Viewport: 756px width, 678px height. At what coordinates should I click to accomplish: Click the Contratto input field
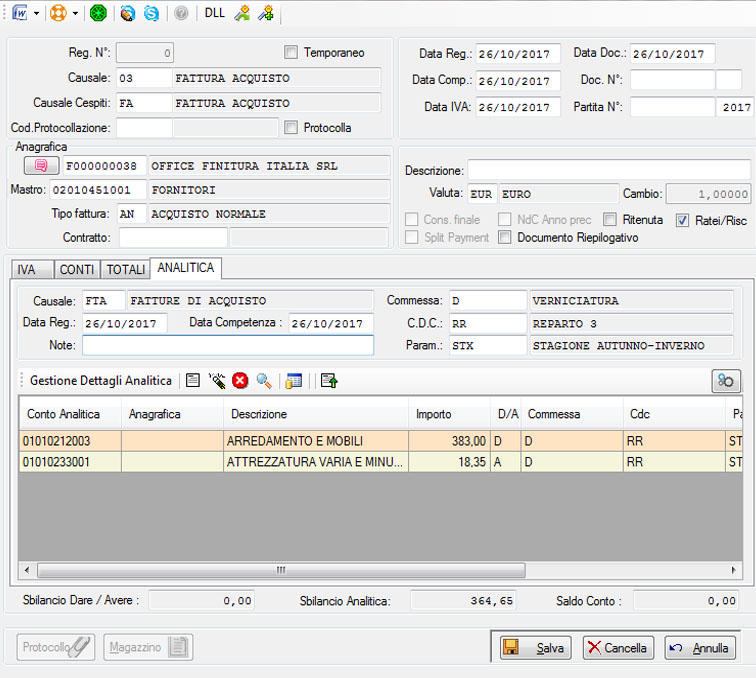point(173,237)
